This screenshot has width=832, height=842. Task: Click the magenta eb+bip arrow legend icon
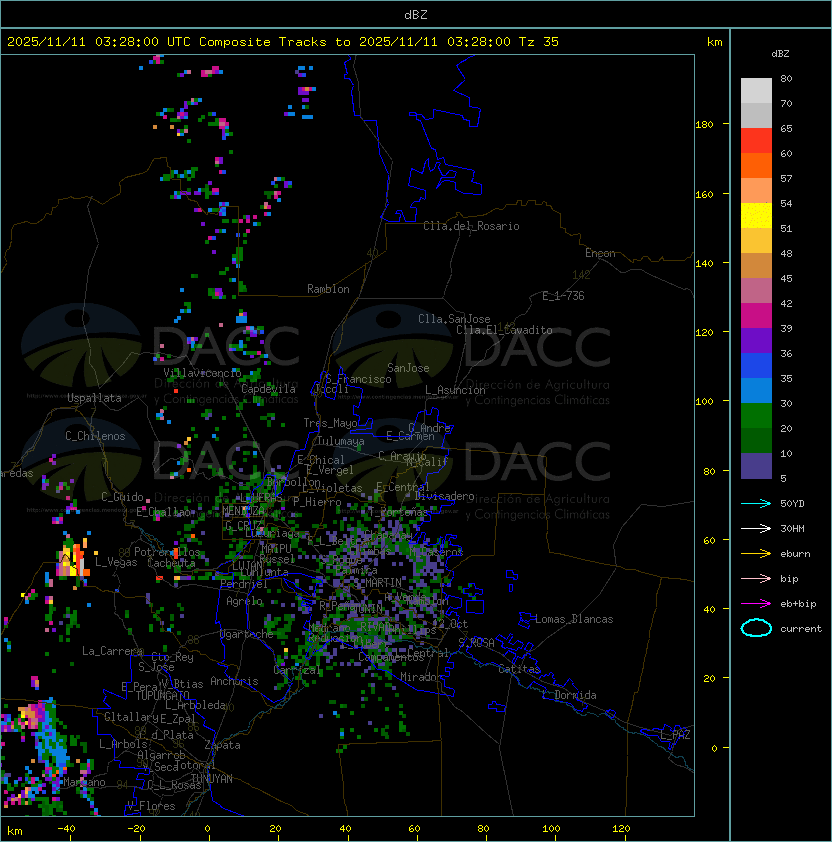click(x=756, y=604)
